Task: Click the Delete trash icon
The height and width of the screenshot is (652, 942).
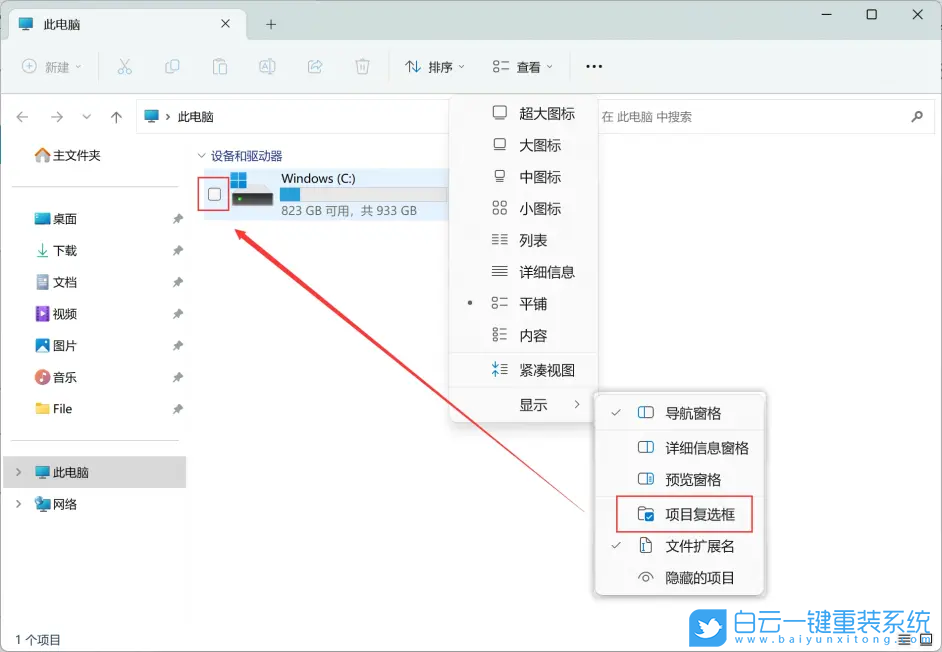Action: (363, 66)
